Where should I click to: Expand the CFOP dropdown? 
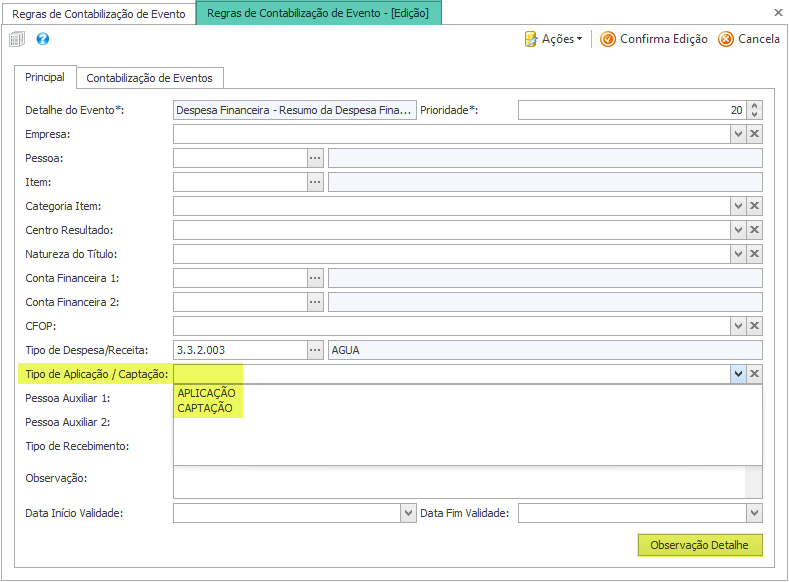point(738,326)
